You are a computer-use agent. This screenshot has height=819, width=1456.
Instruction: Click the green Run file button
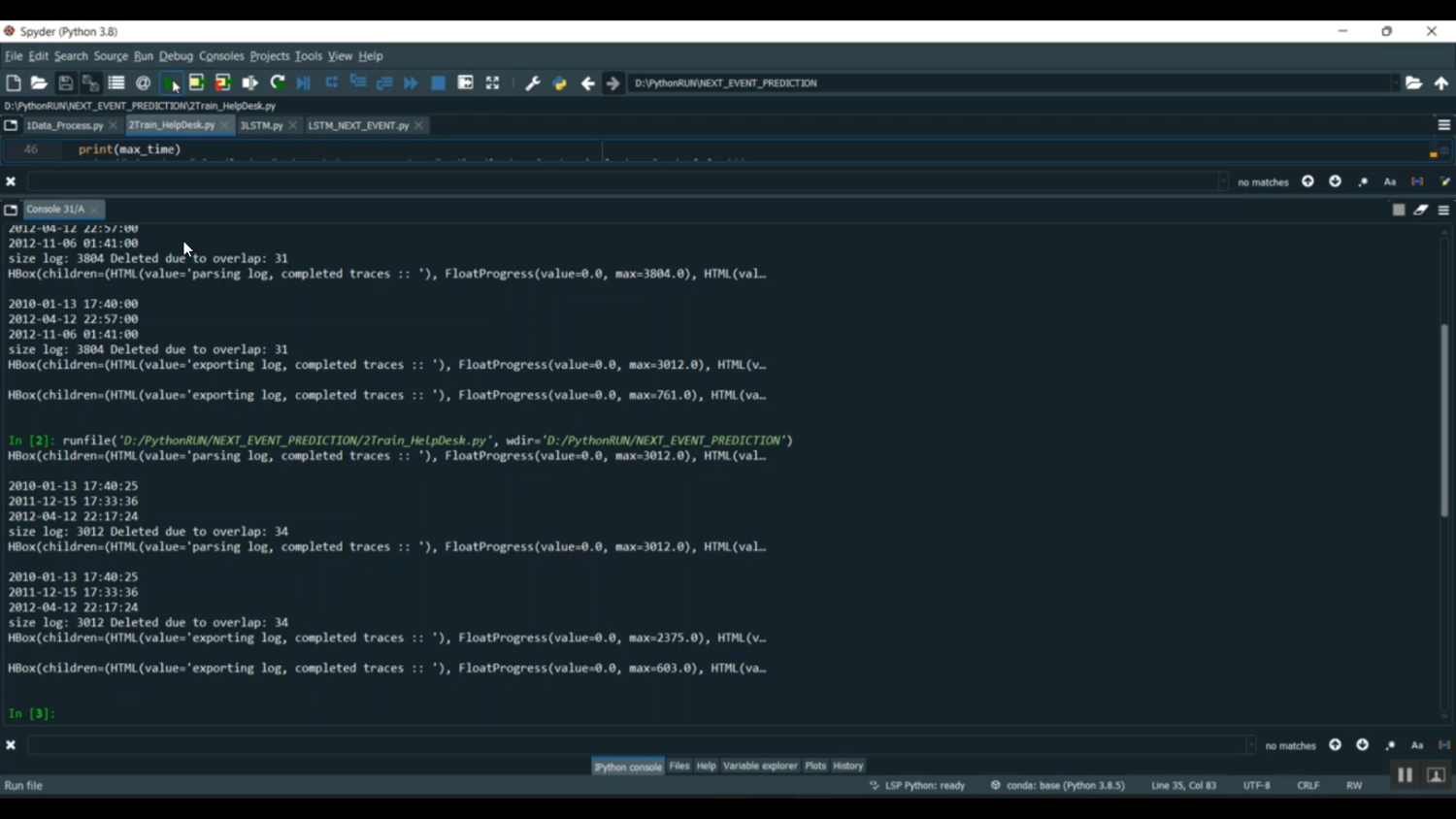click(x=170, y=83)
